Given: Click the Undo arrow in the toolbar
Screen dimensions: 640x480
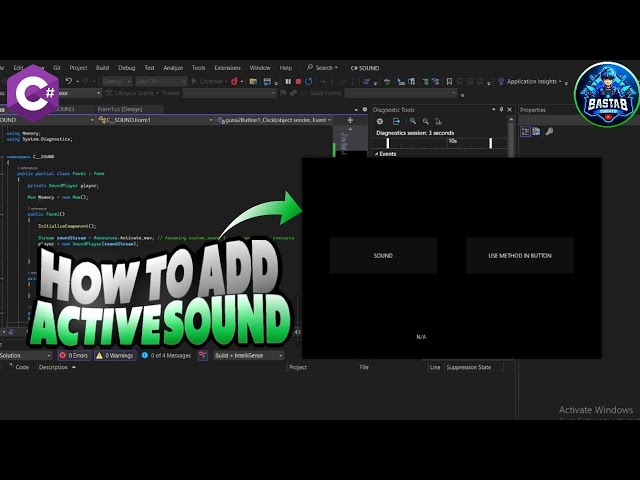Looking at the screenshot, I should pos(69,81).
